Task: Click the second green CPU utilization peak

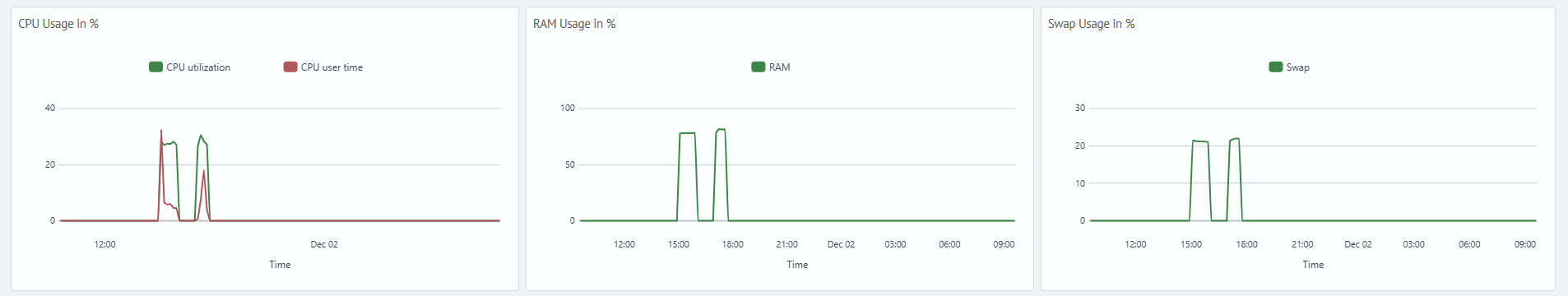Action: tap(201, 136)
